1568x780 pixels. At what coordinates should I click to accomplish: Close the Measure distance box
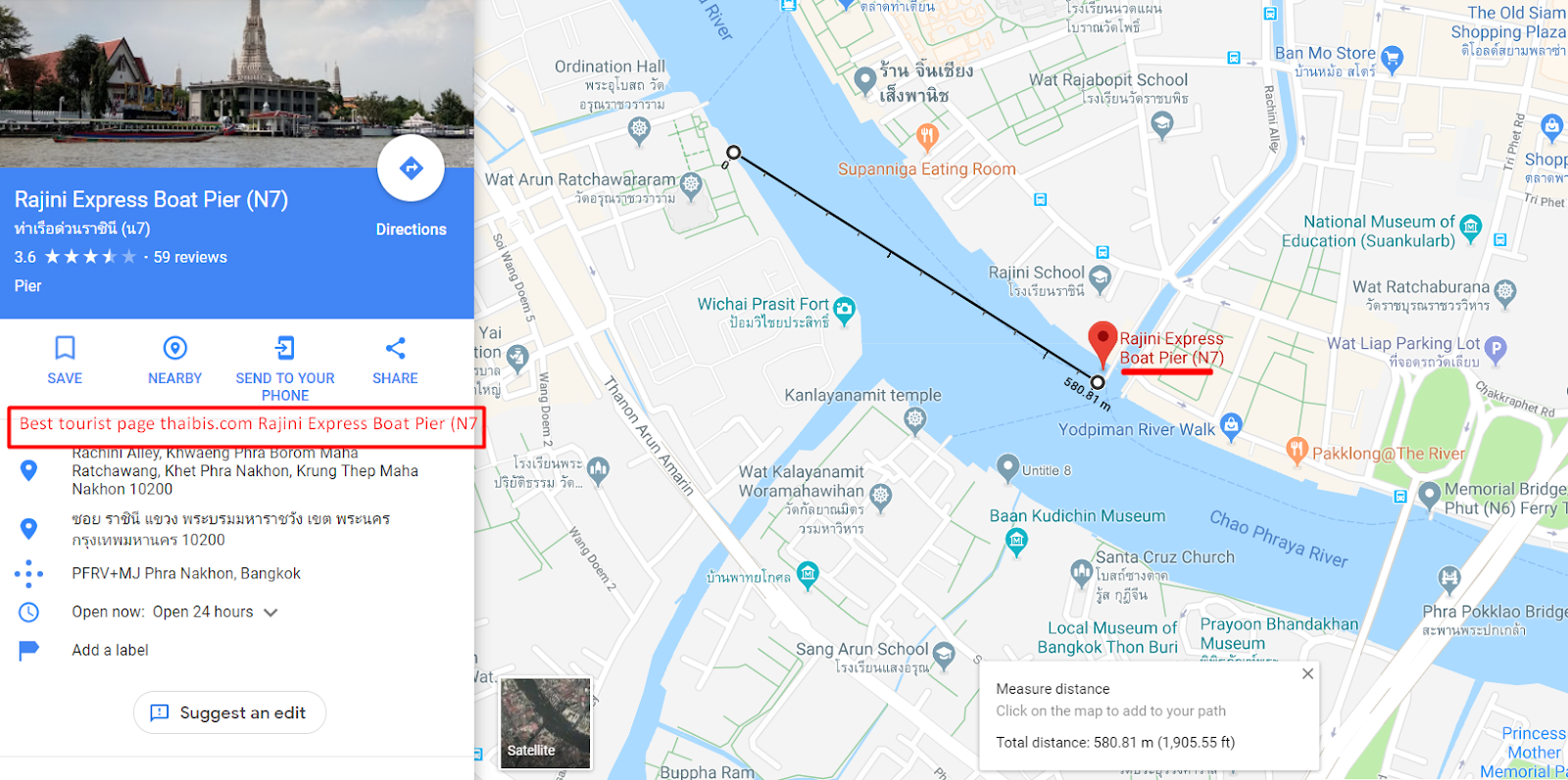[x=1307, y=673]
